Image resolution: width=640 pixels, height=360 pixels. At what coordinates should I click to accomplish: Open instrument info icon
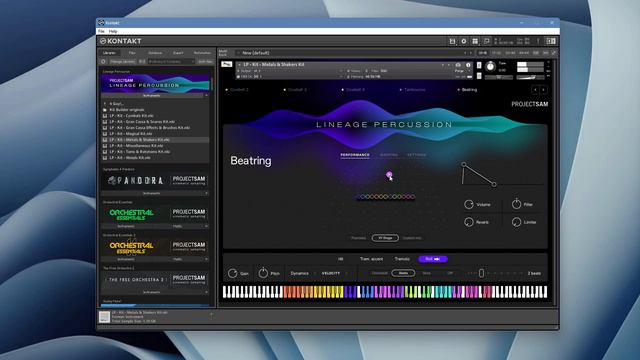pyautogui.click(x=468, y=65)
